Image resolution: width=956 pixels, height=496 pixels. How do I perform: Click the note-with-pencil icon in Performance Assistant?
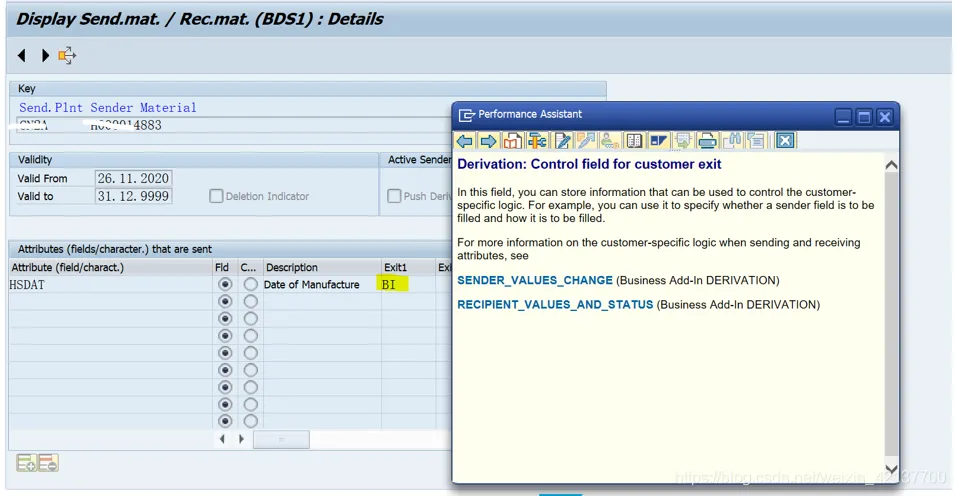(586, 141)
